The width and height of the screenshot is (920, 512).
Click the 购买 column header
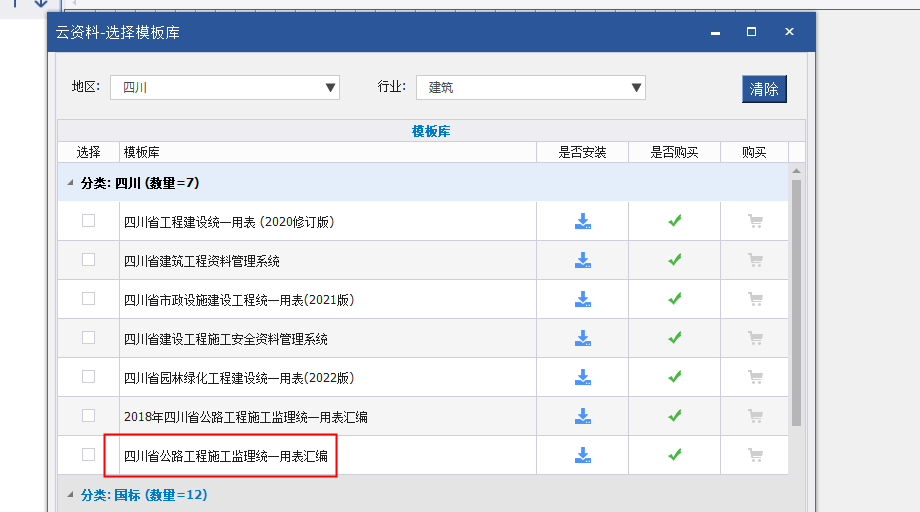tap(755, 152)
